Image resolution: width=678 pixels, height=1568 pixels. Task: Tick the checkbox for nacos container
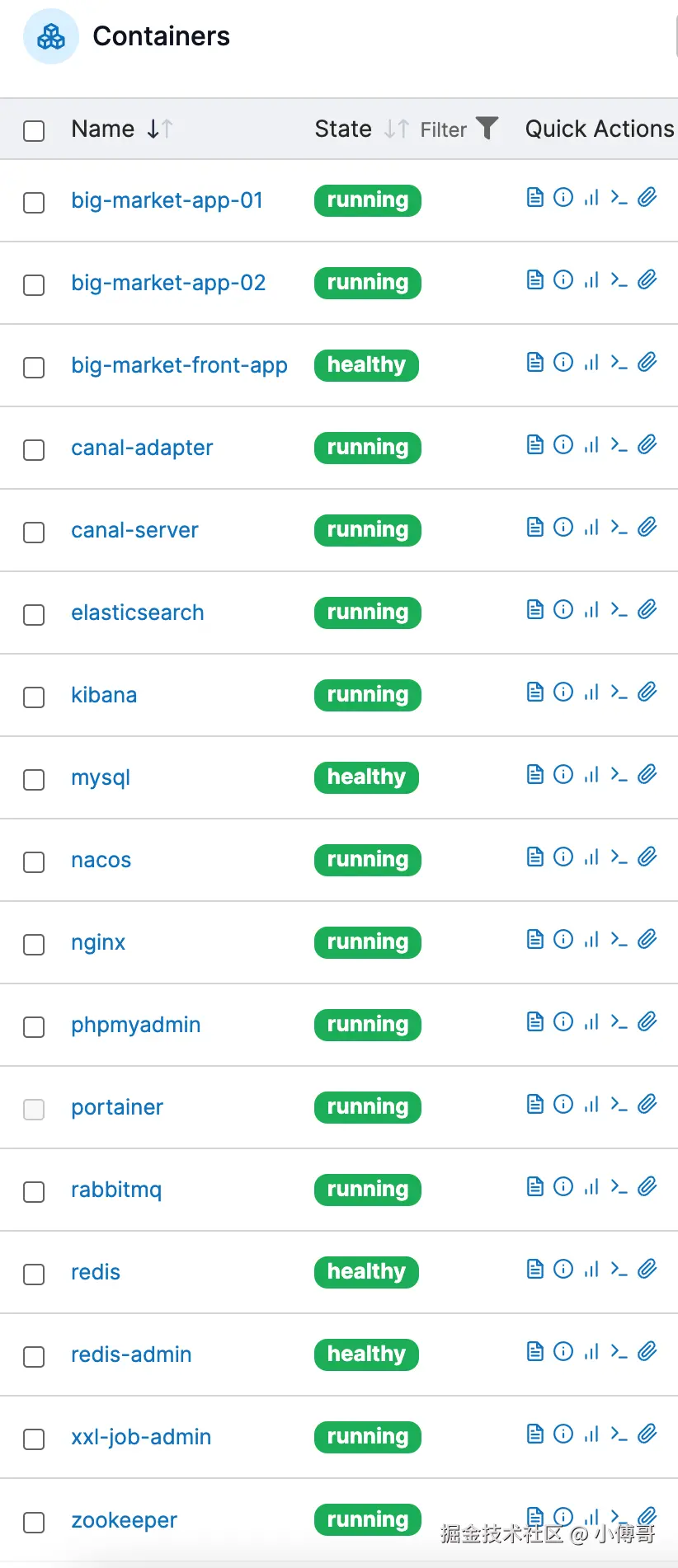(34, 861)
